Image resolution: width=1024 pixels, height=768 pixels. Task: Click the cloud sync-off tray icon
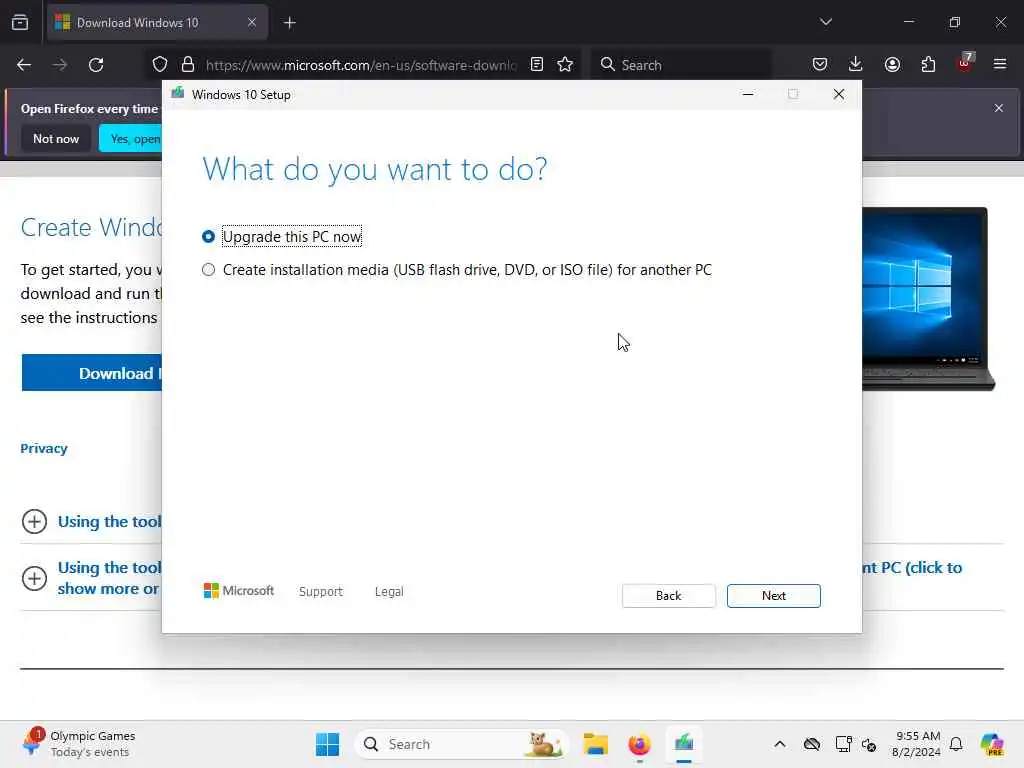pyautogui.click(x=812, y=744)
